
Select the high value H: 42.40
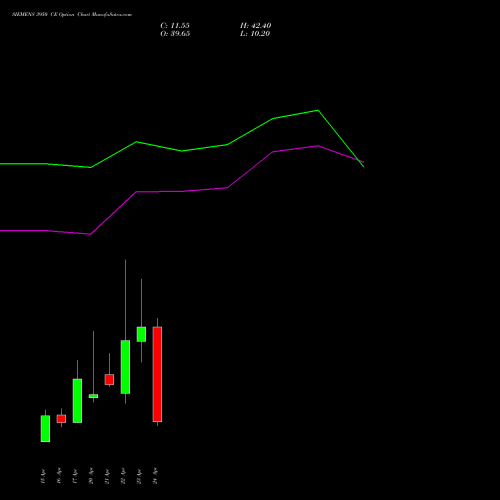[x=255, y=26]
